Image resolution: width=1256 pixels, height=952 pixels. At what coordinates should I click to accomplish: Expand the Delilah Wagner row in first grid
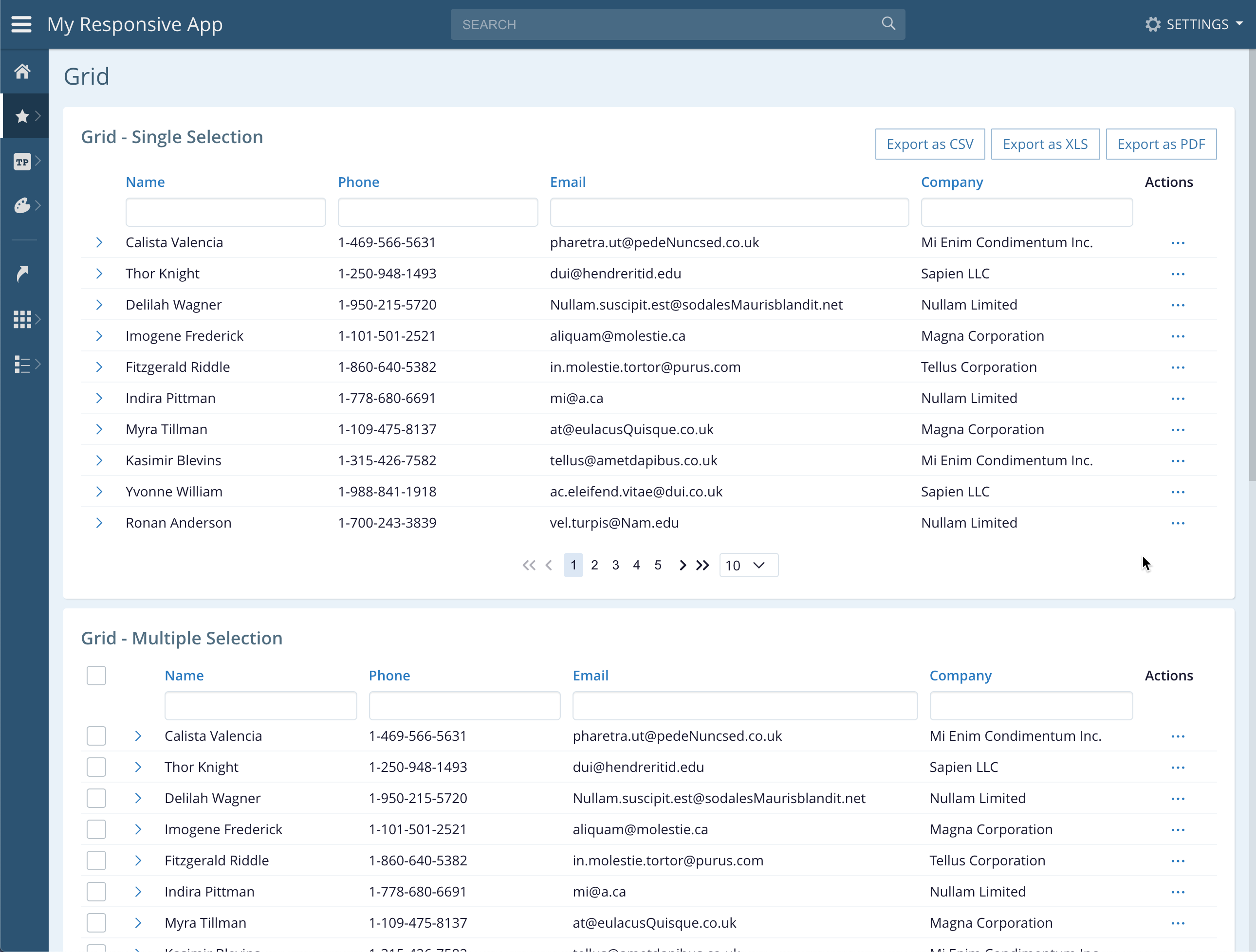tap(99, 305)
